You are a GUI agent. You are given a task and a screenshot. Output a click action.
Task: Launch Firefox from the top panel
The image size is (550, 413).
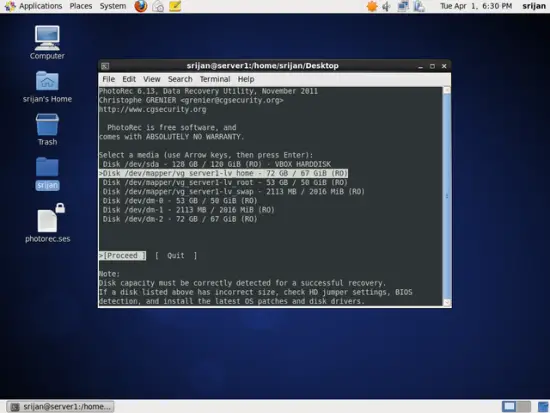[141, 6]
